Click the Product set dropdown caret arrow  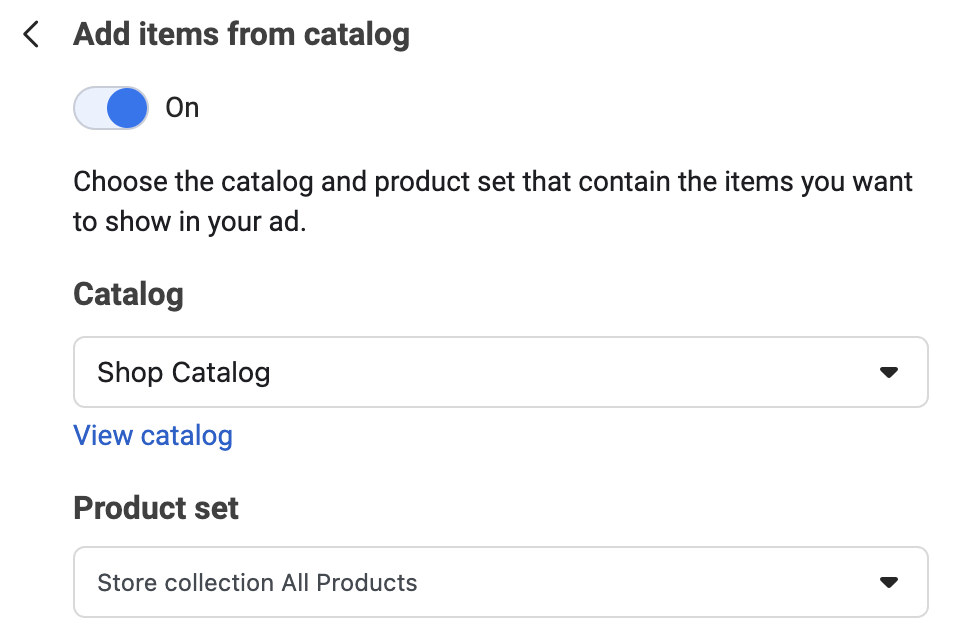pos(887,582)
